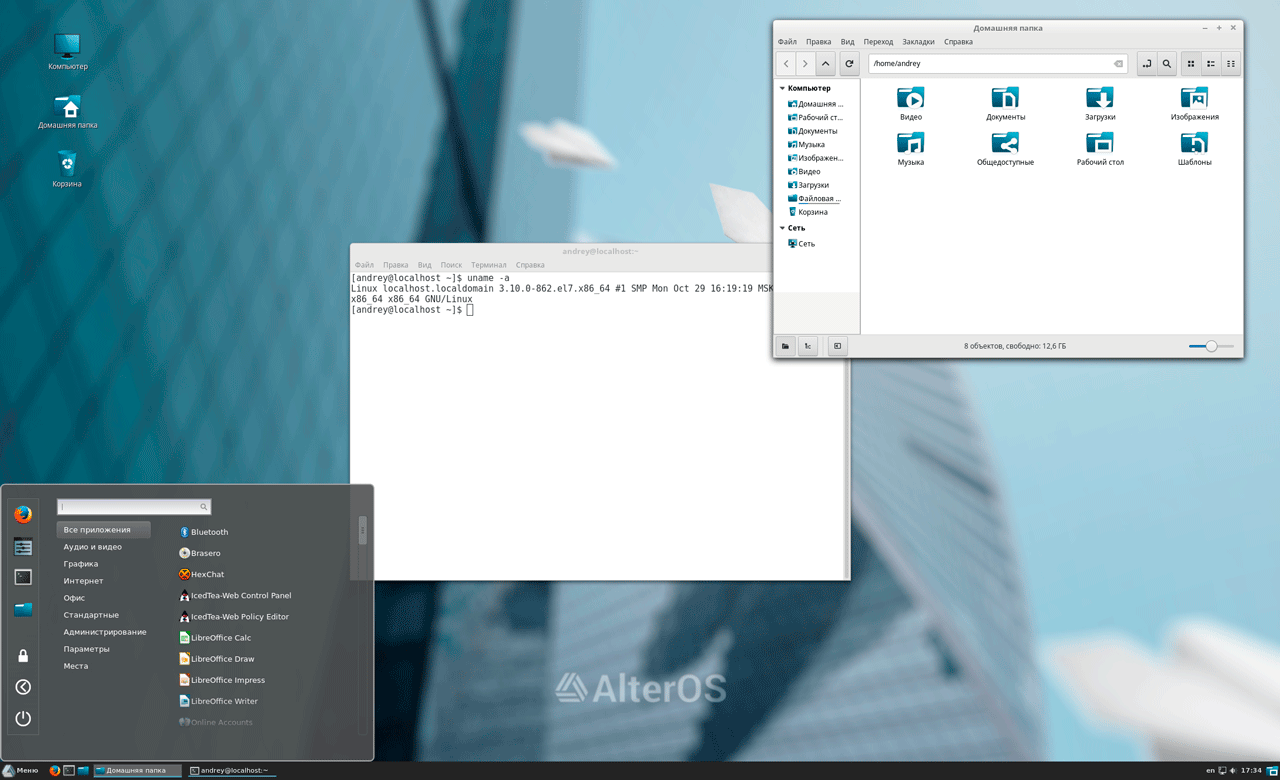This screenshot has width=1280, height=780.
Task: Lock the screen using the padlock icon
Action: pos(23,656)
